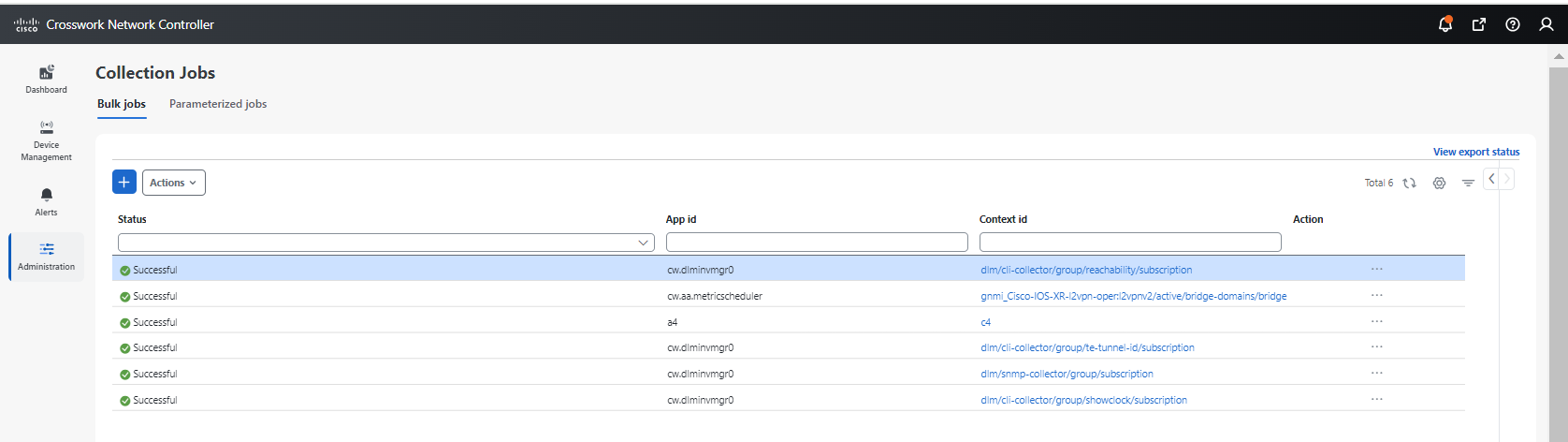
Task: Click the blue plus add job button
Action: 124,183
